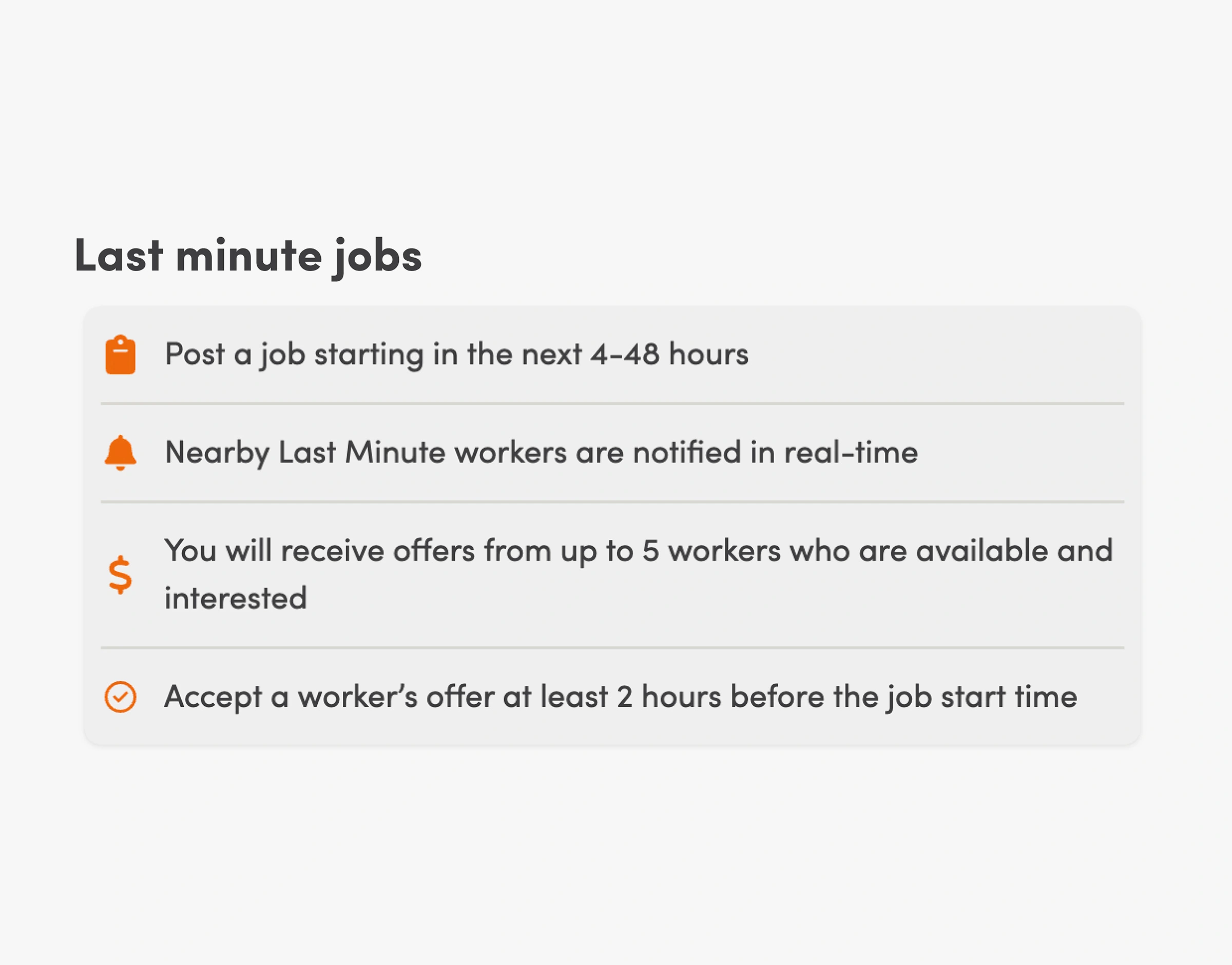Click the orange clipboard icon
The width and height of the screenshot is (1232, 965).
click(120, 354)
